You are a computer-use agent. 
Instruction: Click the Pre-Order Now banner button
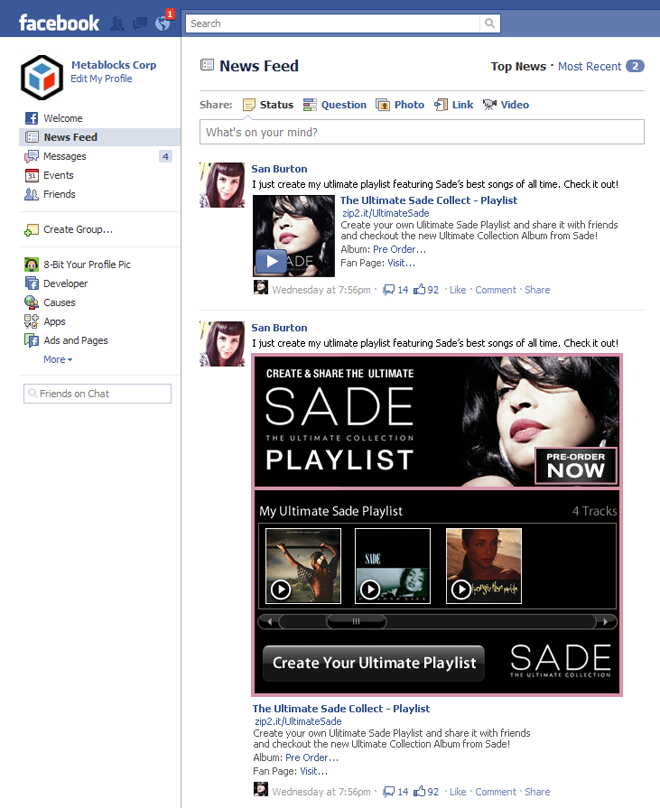coord(576,466)
